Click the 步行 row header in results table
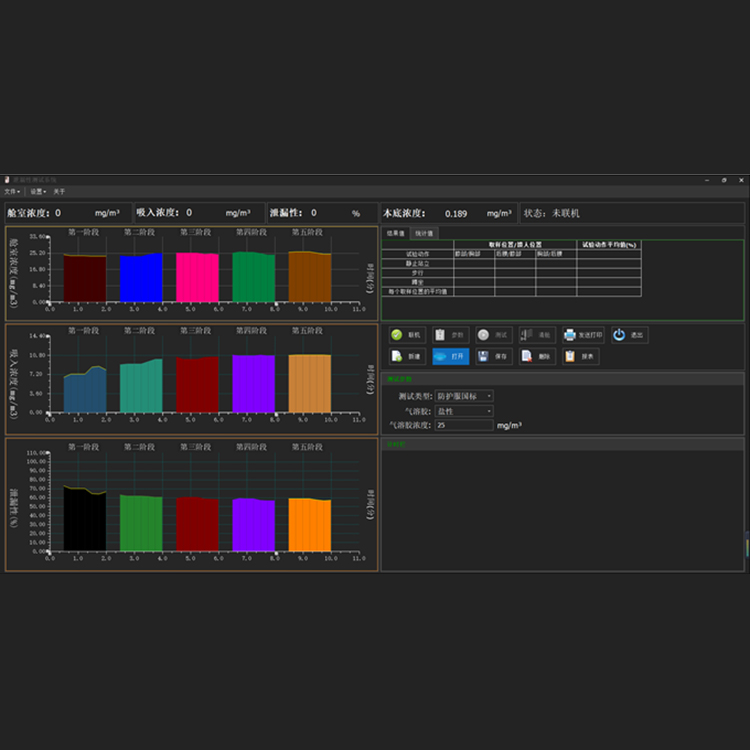The image size is (750, 750). pos(418,273)
